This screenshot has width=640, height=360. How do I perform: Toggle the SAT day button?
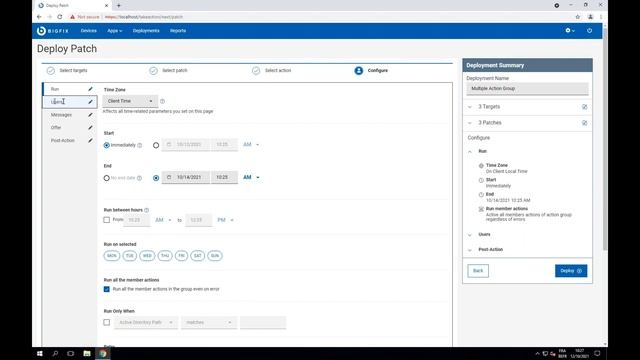(198, 256)
